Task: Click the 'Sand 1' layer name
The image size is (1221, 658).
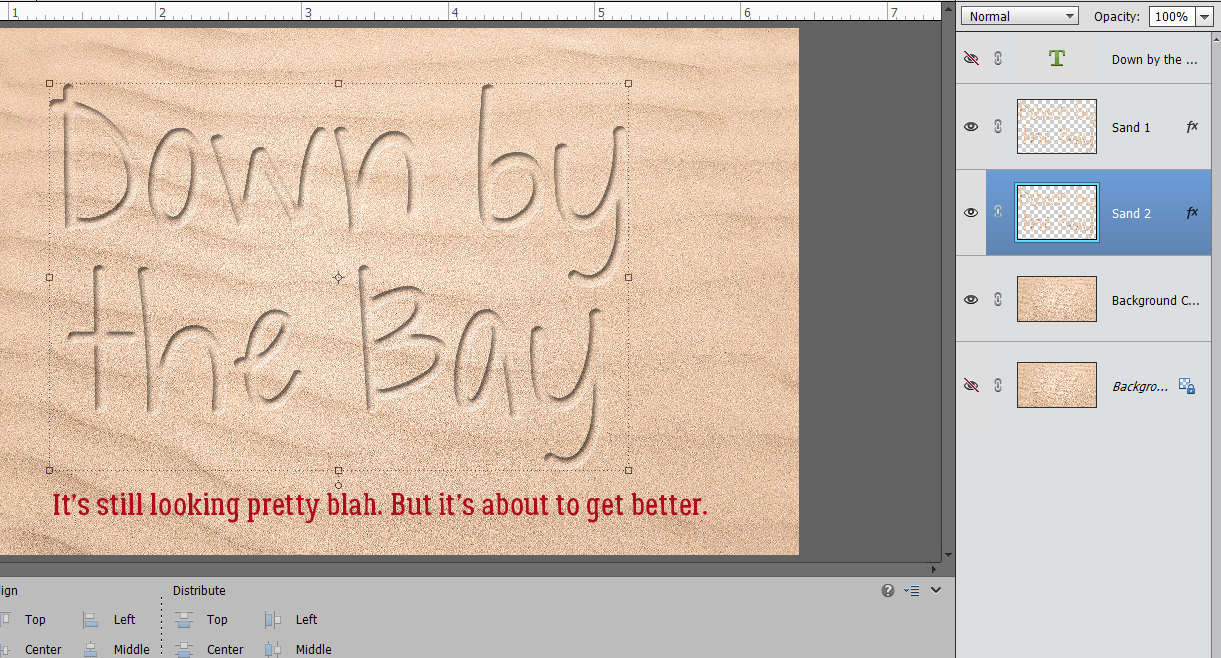Action: pyautogui.click(x=1131, y=128)
